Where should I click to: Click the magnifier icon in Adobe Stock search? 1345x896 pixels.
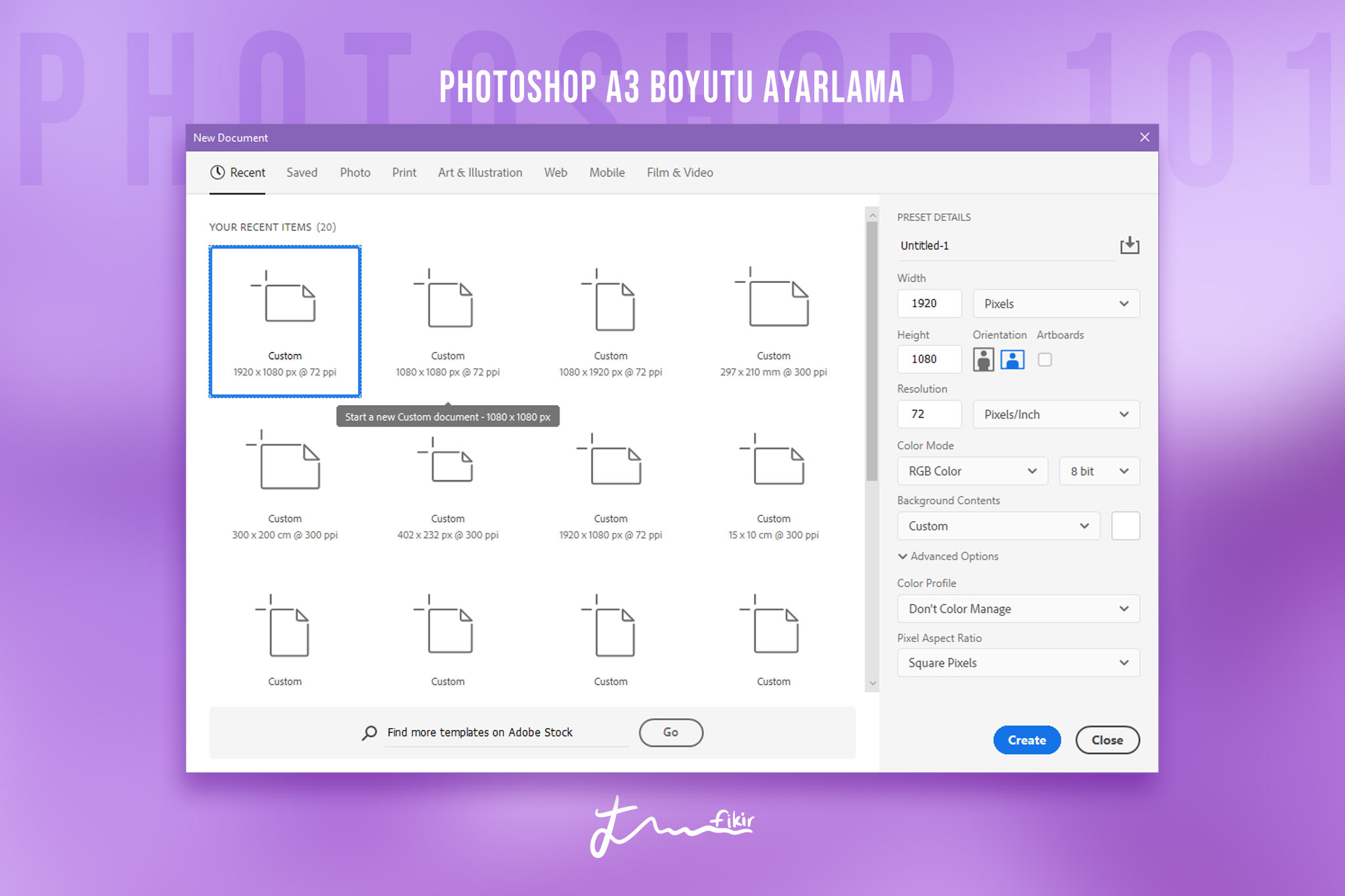[368, 732]
